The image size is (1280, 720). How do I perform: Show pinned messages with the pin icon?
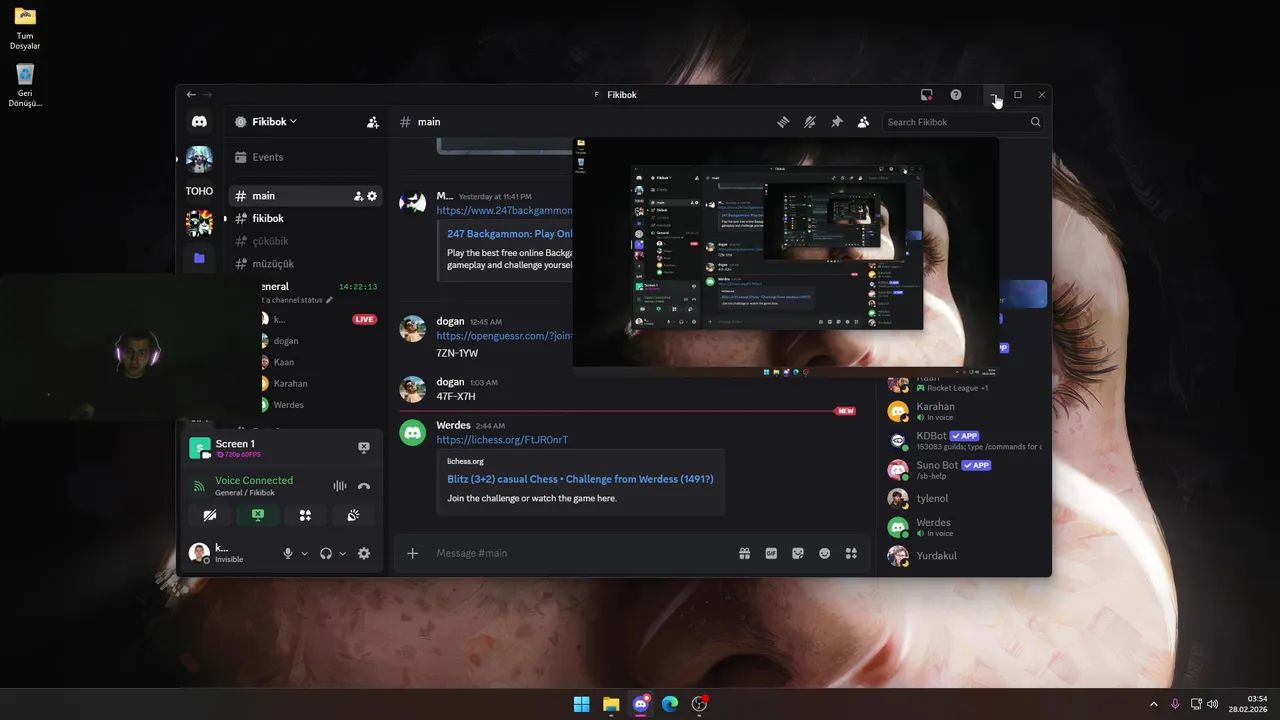coord(837,122)
